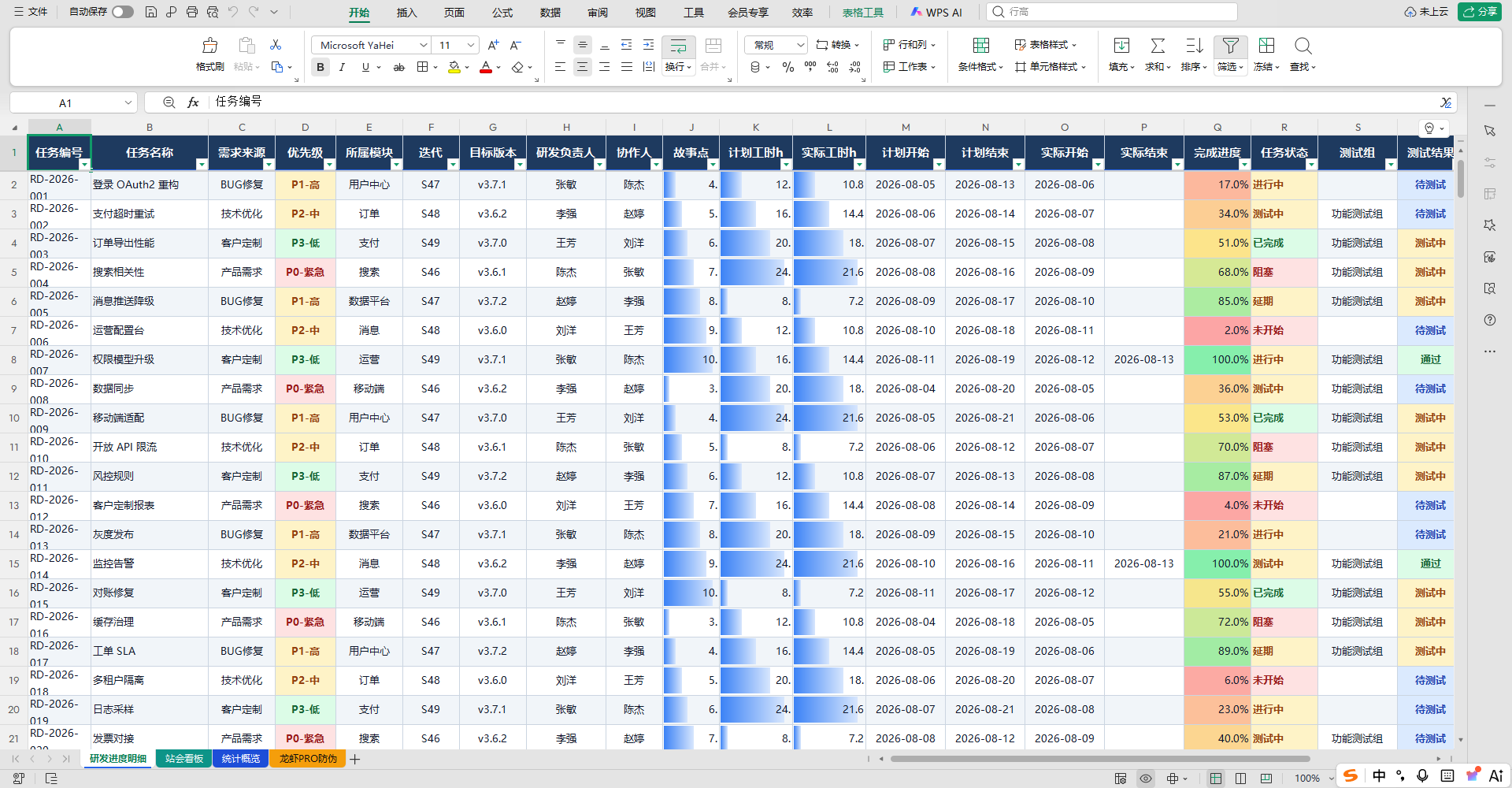
Task: Toggle Wrap Text (换行)
Action: pyautogui.click(x=678, y=54)
